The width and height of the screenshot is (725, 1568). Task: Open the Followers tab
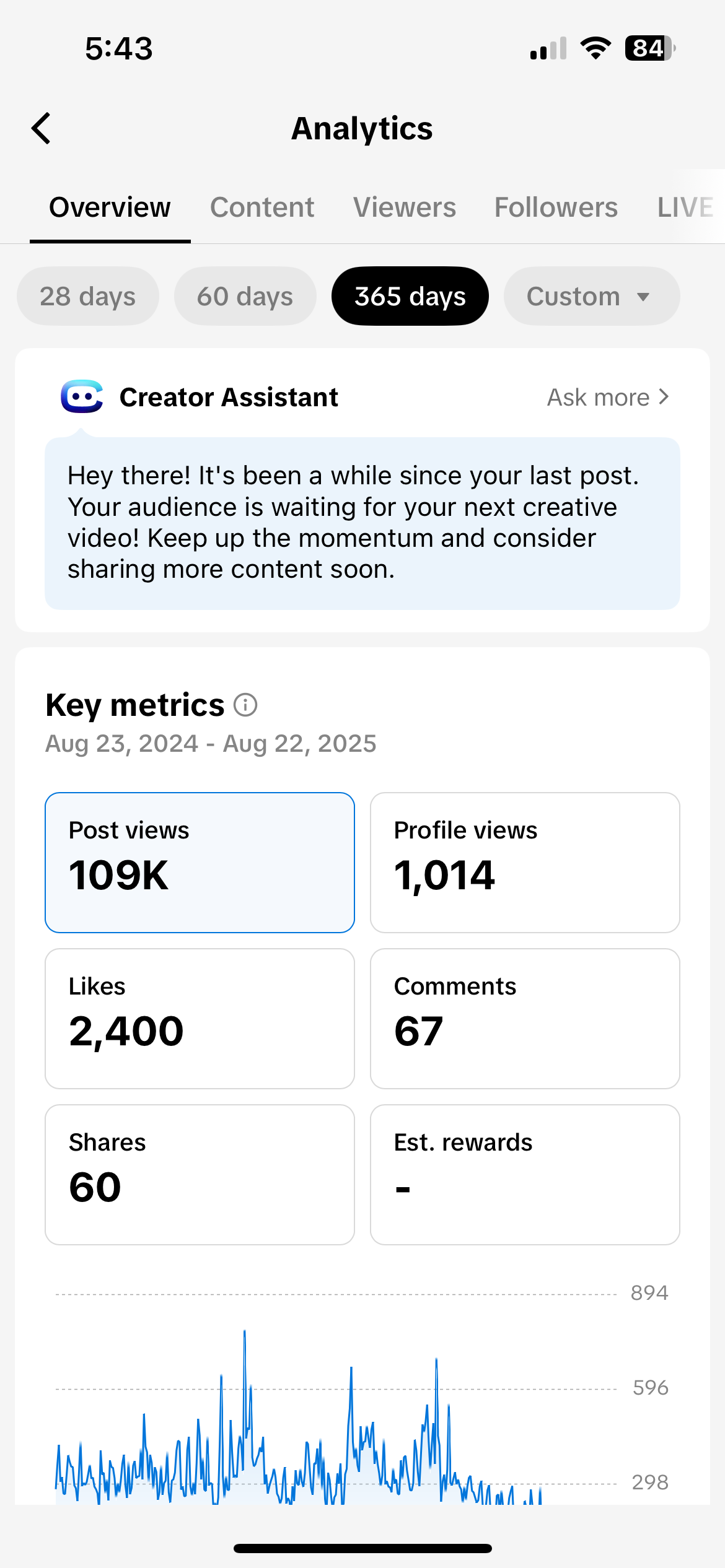[x=556, y=207]
